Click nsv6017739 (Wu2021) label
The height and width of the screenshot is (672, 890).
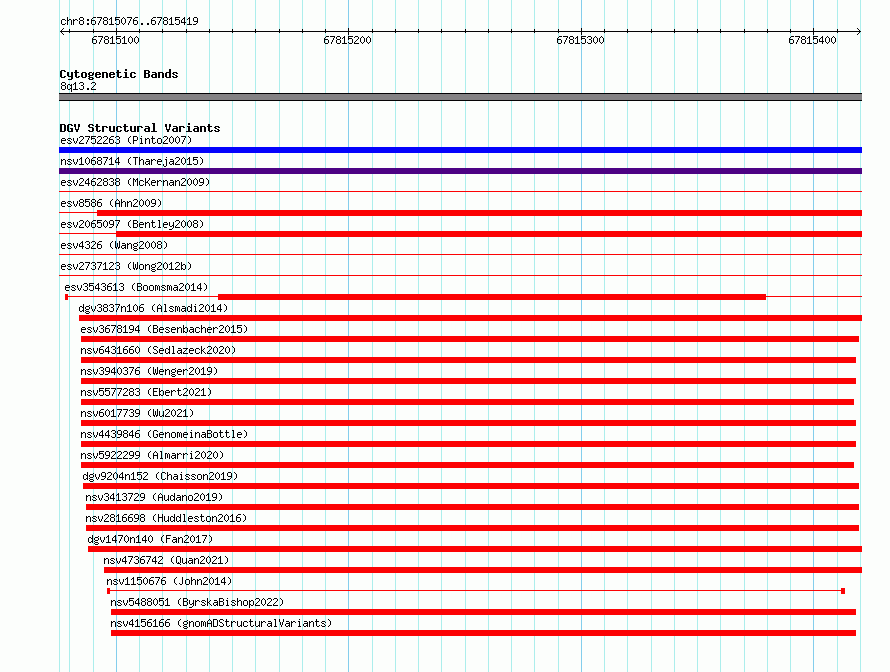(137, 413)
